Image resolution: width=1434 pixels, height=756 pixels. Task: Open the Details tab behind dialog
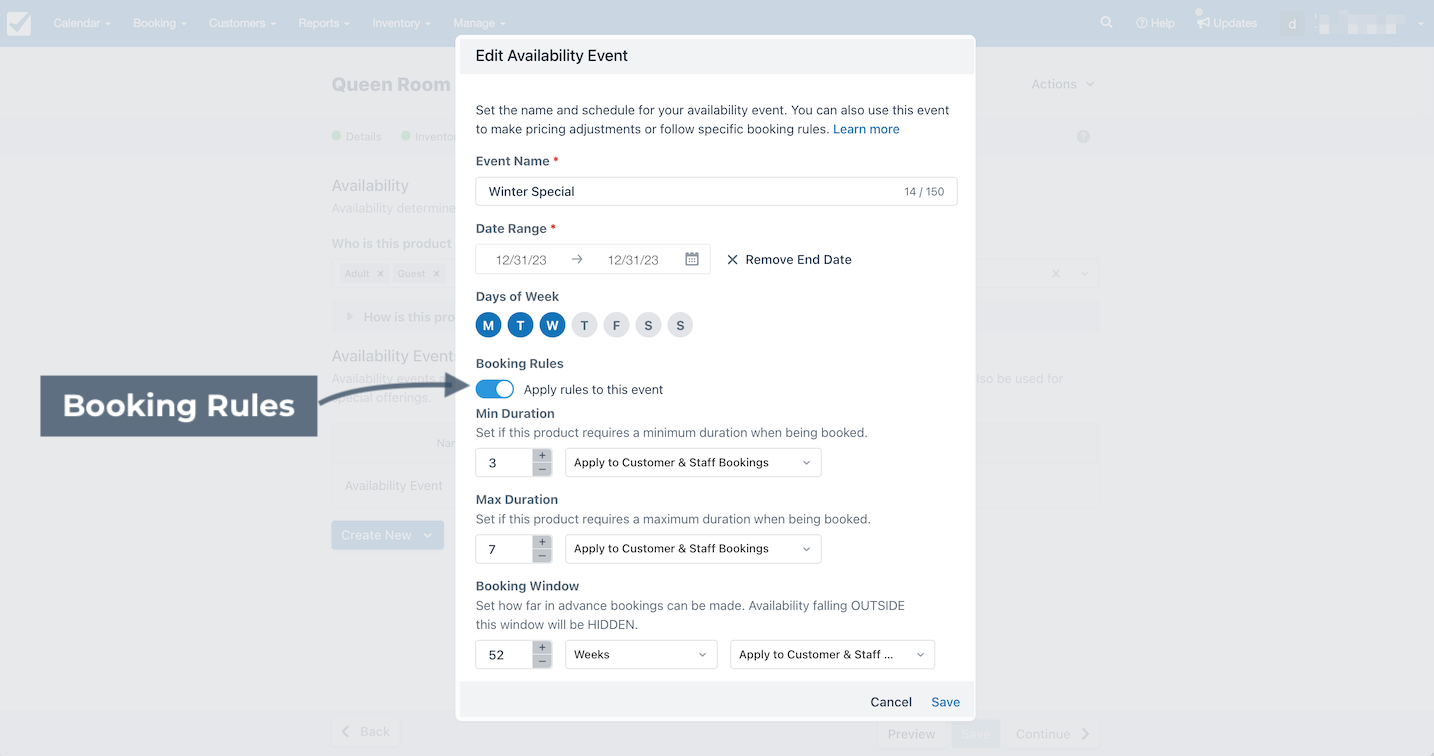pos(357,136)
